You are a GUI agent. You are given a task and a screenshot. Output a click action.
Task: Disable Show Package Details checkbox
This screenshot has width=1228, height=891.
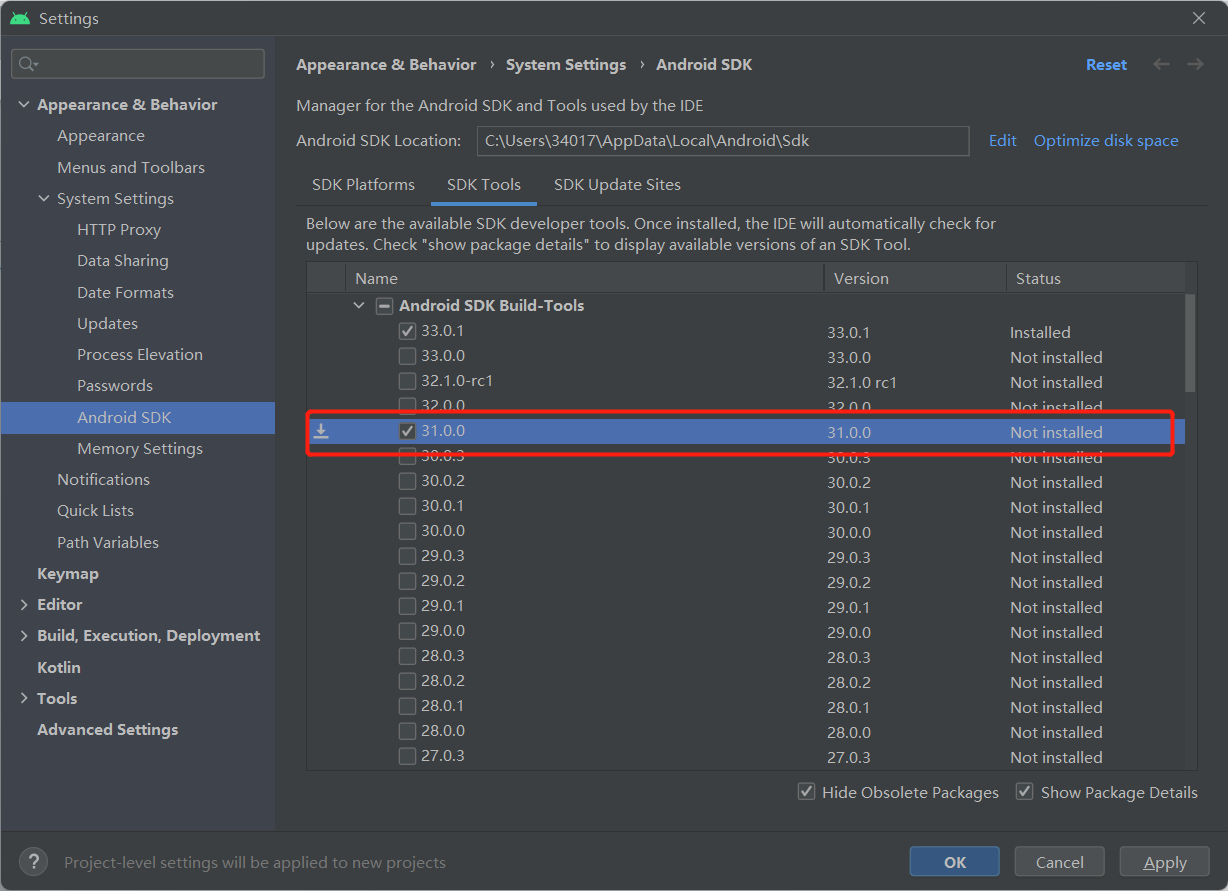click(1024, 792)
